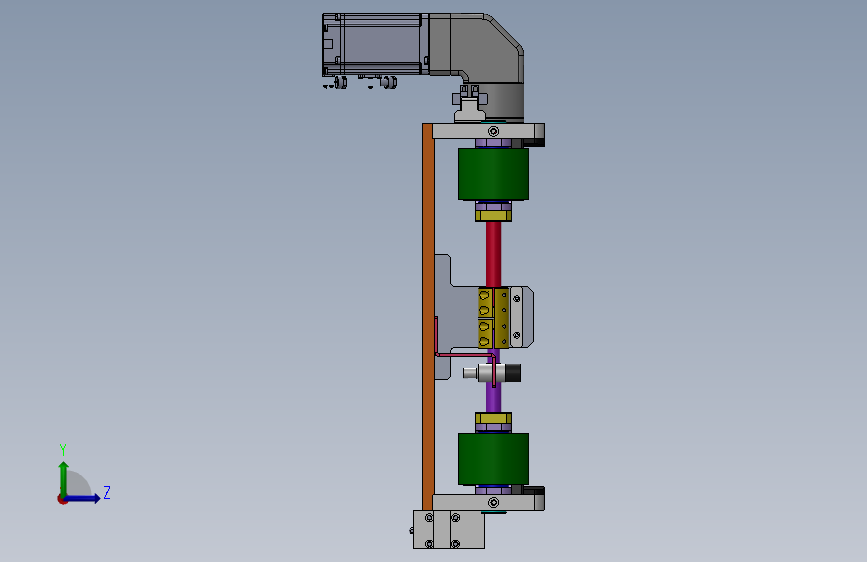Viewport: 867px width, 562px height.
Task: Click the 'Z' axis label
Action: tap(107, 492)
